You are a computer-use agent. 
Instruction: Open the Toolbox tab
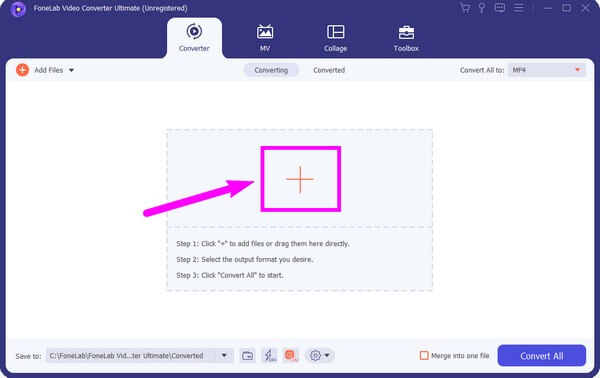406,38
